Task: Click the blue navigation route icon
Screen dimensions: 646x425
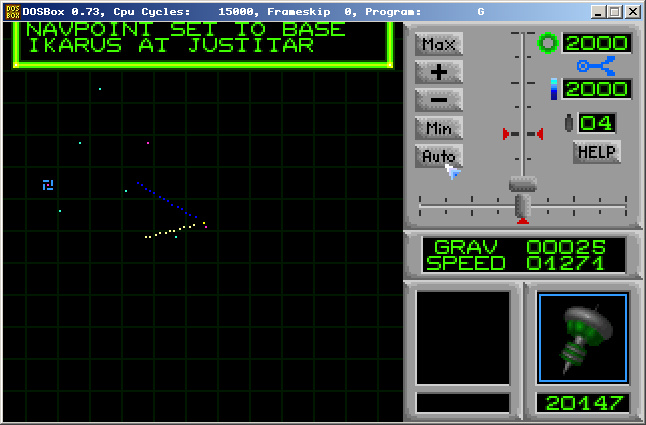Action: (596, 66)
